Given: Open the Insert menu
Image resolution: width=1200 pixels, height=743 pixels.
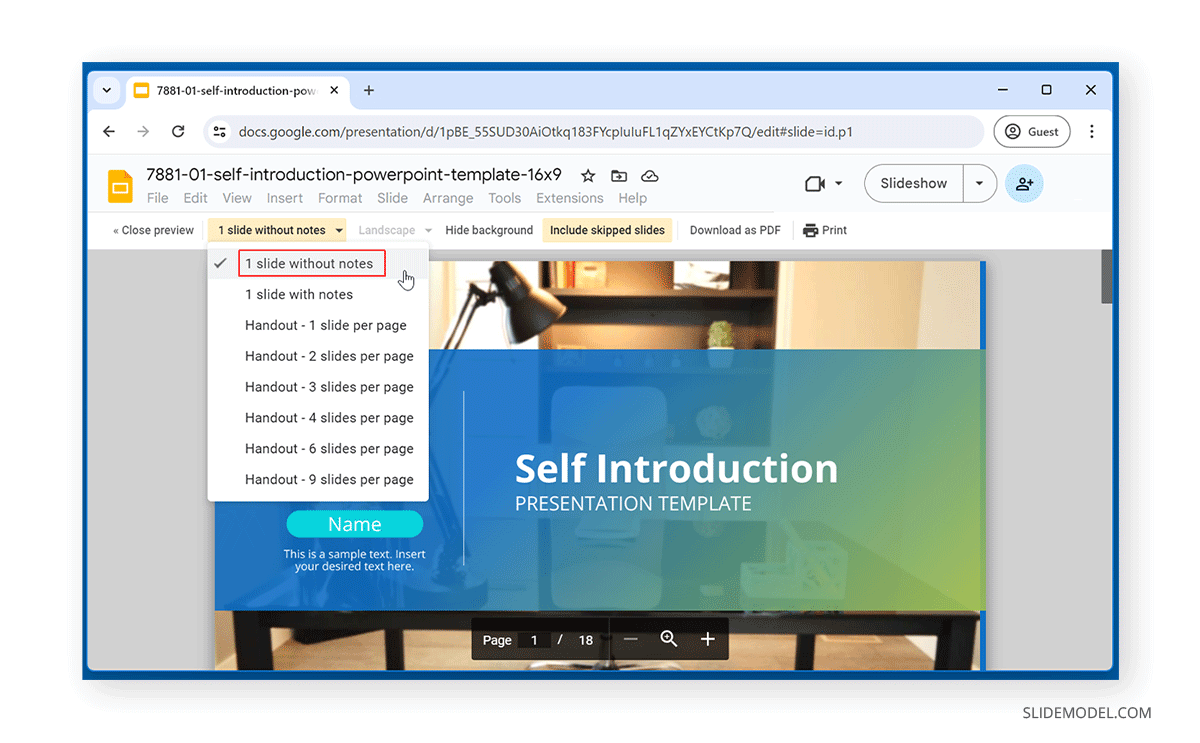Looking at the screenshot, I should tap(284, 198).
